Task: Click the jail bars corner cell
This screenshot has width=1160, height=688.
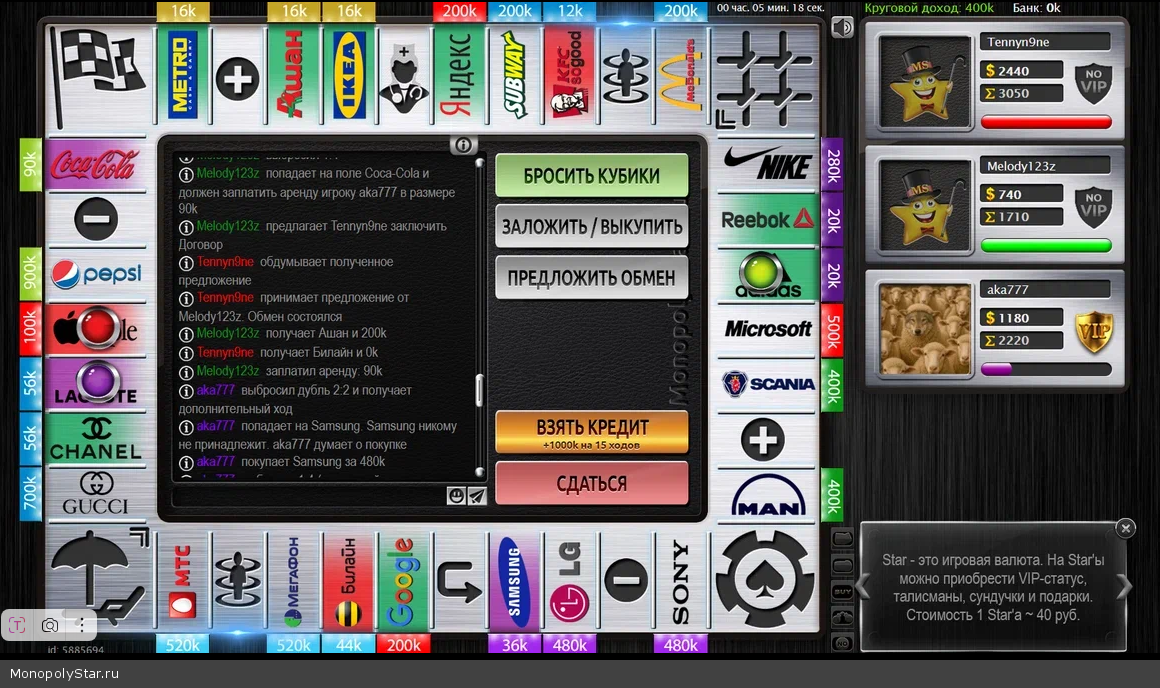Action: 765,78
